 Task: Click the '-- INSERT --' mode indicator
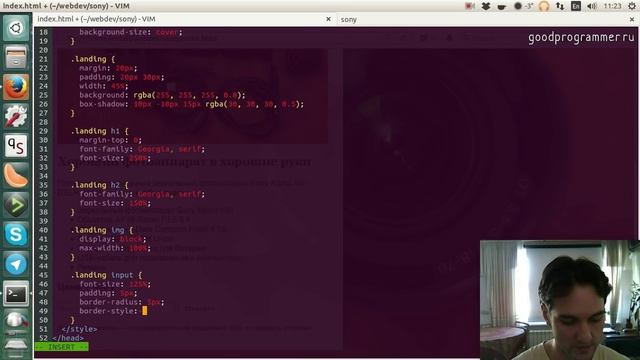(x=61, y=347)
